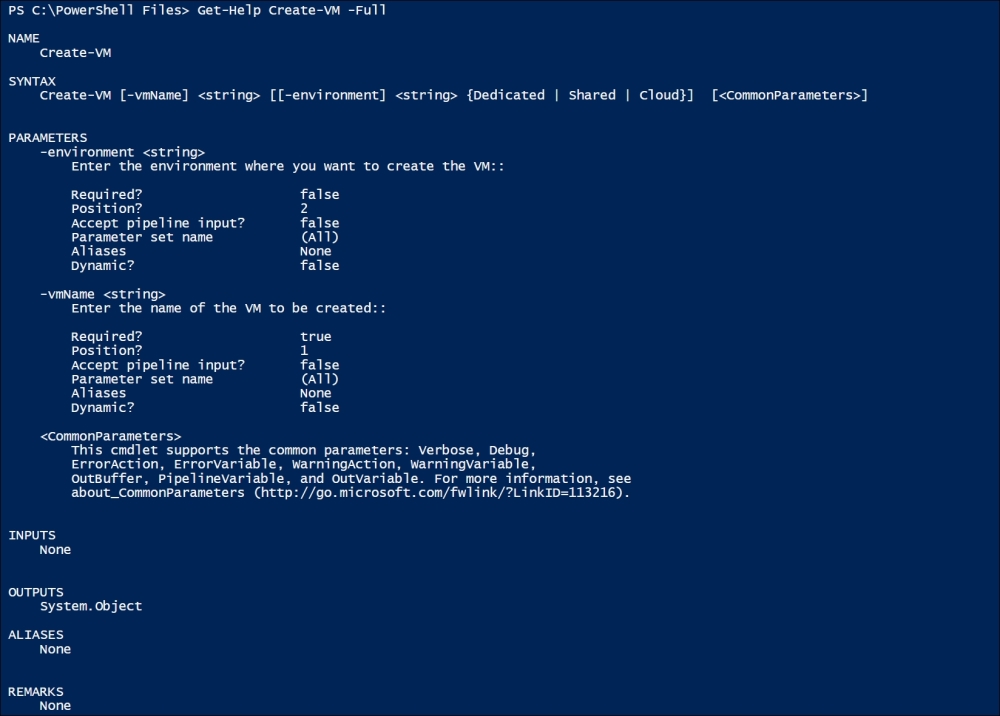
Task: Click the Dedicated option in syntax line
Action: click(x=509, y=96)
